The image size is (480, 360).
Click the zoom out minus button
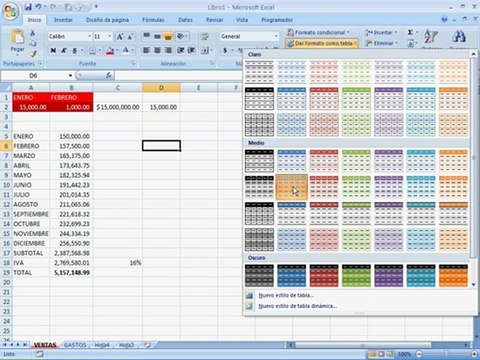(419, 354)
